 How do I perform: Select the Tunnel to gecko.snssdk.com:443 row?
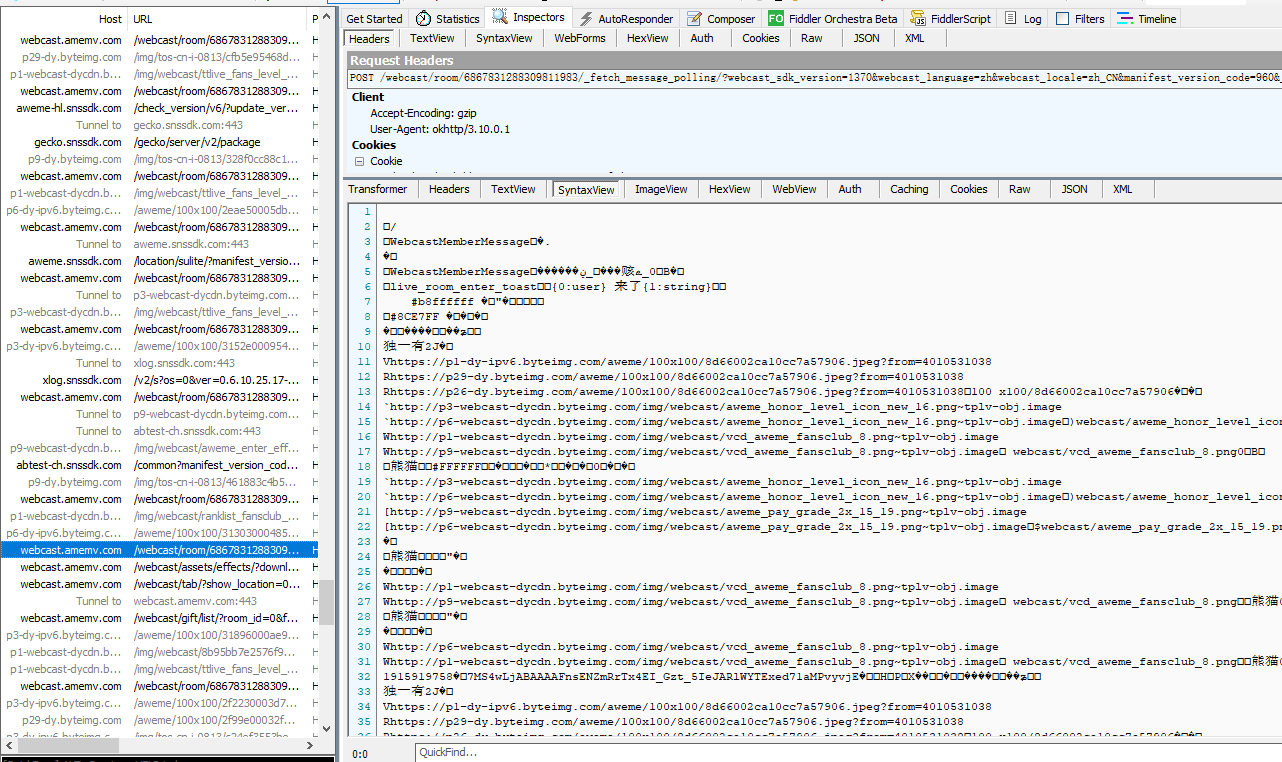[160, 125]
